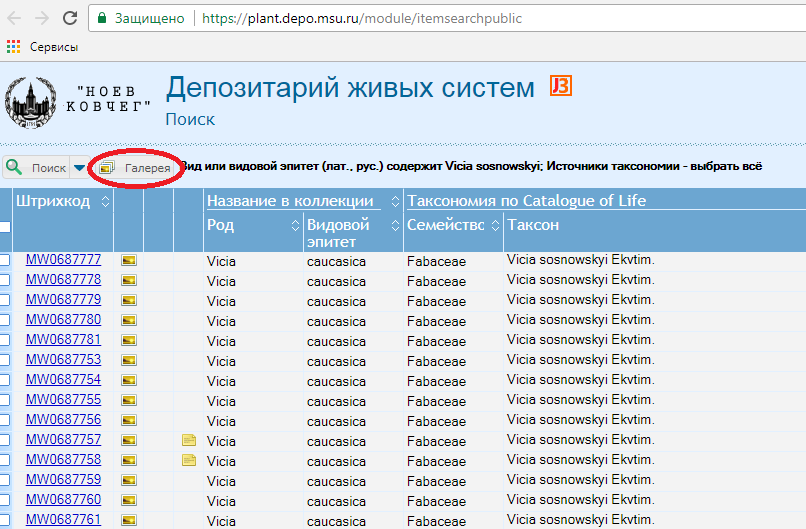The width and height of the screenshot is (806, 529).
Task: Open the Галерея gallery button
Action: (x=137, y=168)
